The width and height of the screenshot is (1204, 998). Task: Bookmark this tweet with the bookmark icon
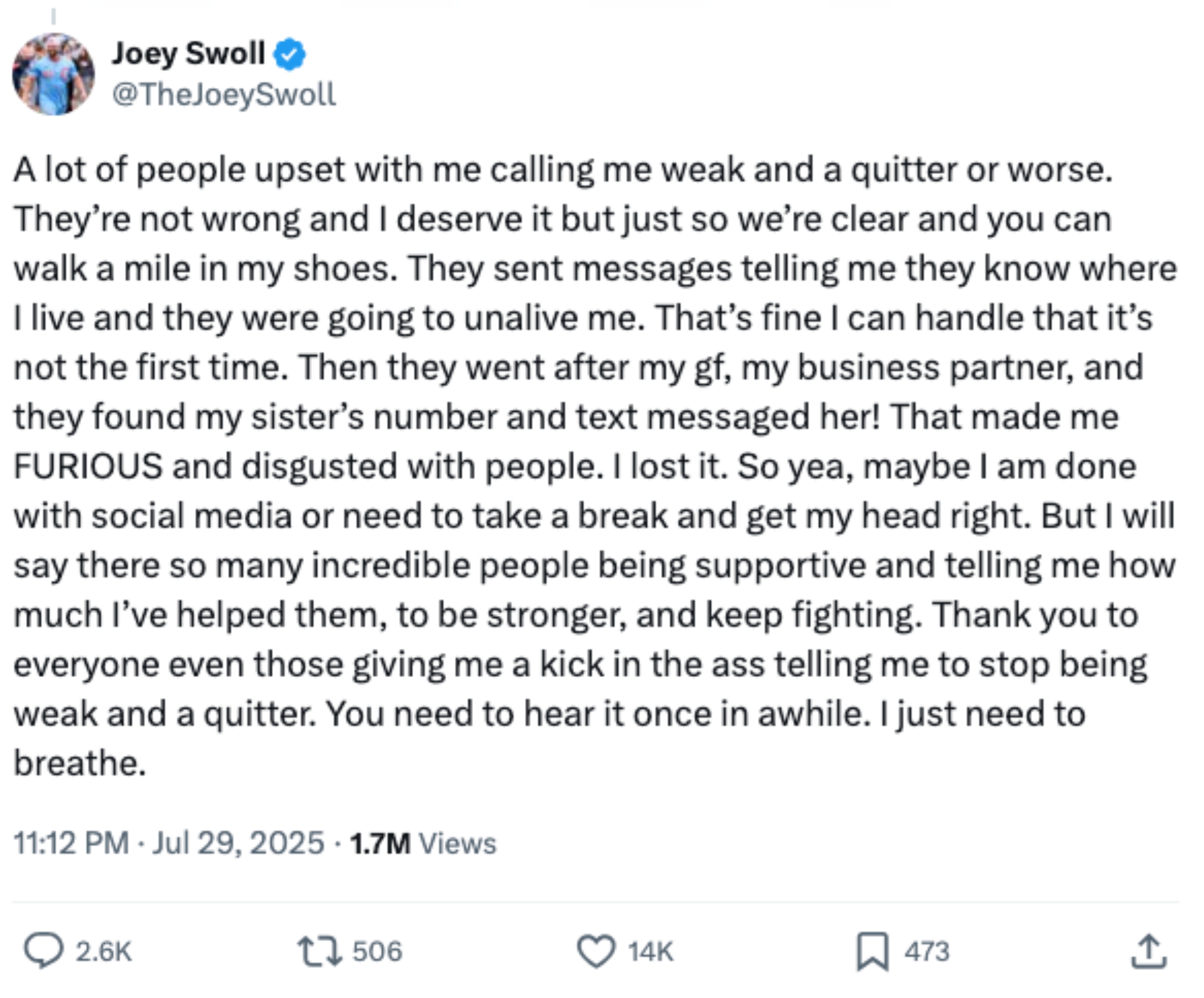click(x=872, y=951)
